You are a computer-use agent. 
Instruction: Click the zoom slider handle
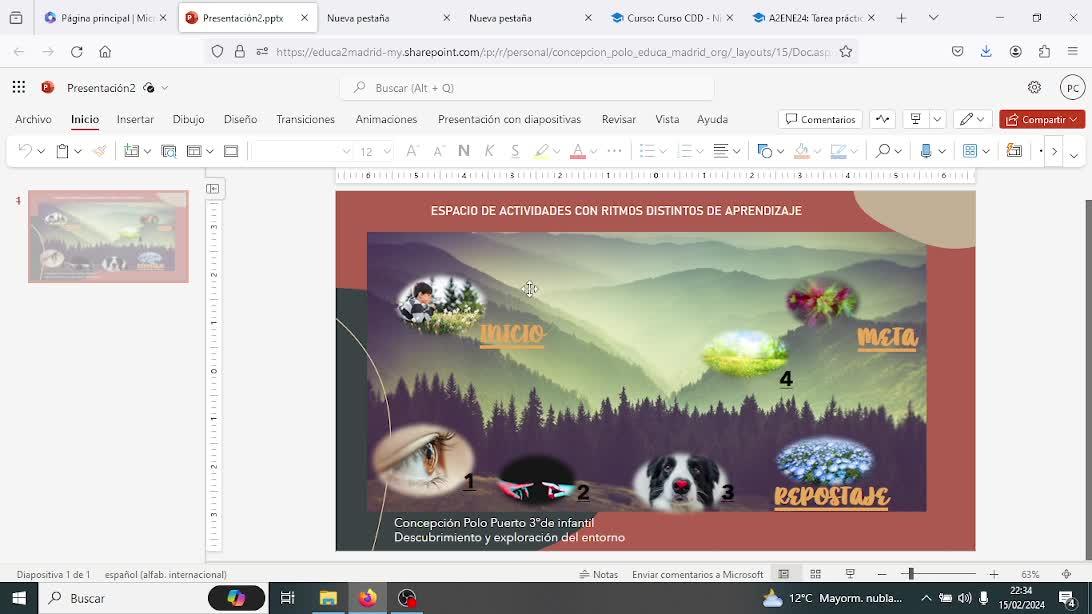click(908, 574)
